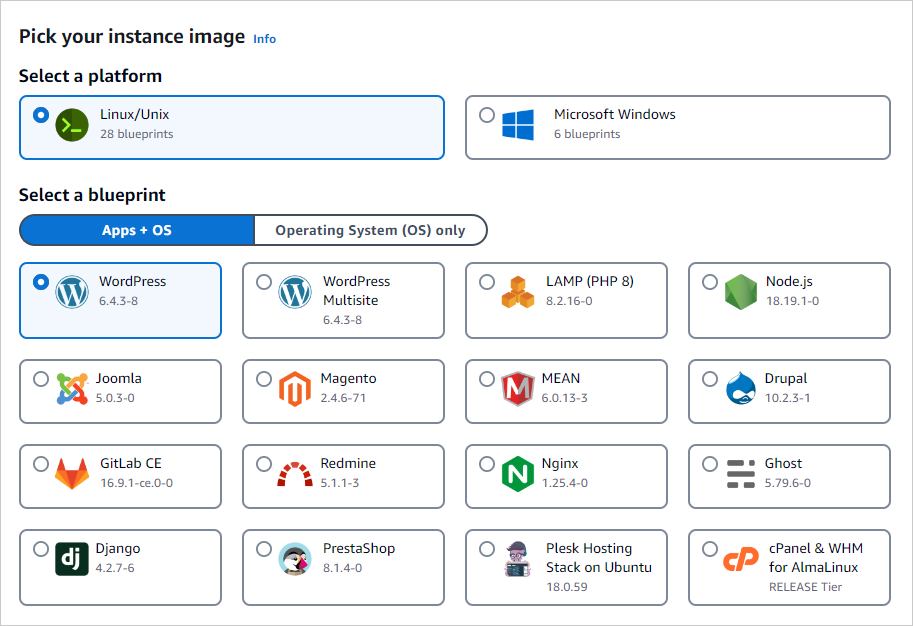Select the PrestaShop radio button
The height and width of the screenshot is (626, 913).
point(264,549)
